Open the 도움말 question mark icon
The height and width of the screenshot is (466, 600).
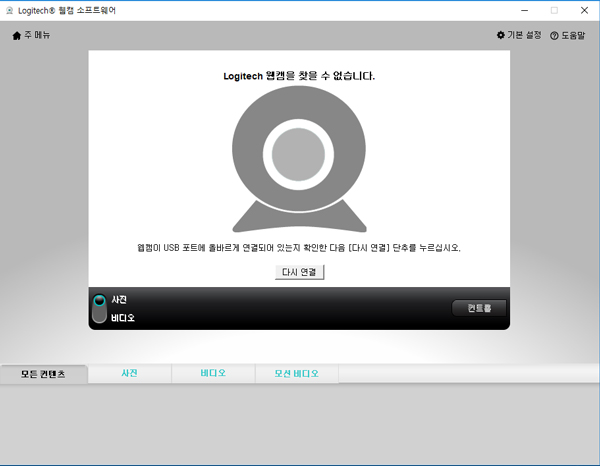tap(554, 36)
